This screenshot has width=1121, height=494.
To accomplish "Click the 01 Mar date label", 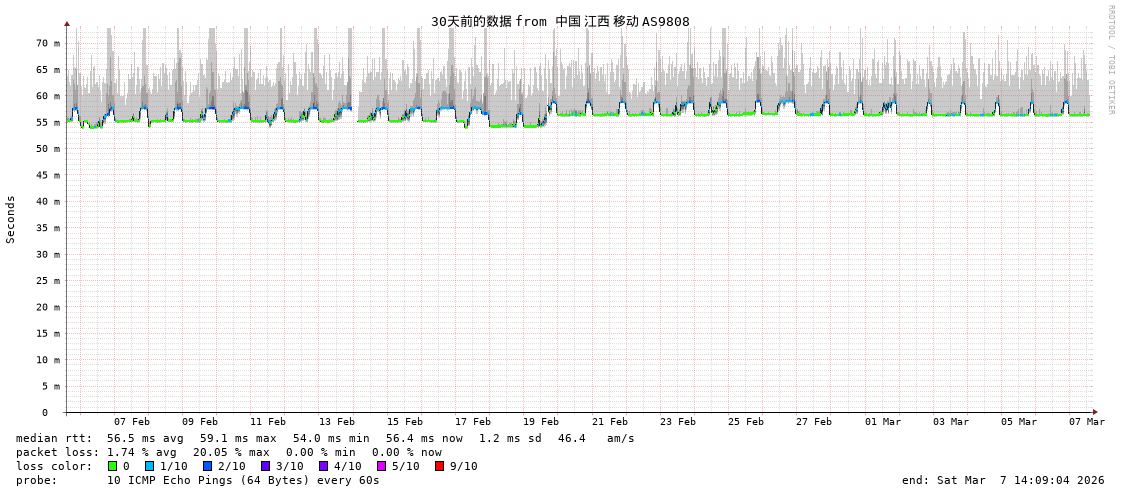I will [882, 422].
